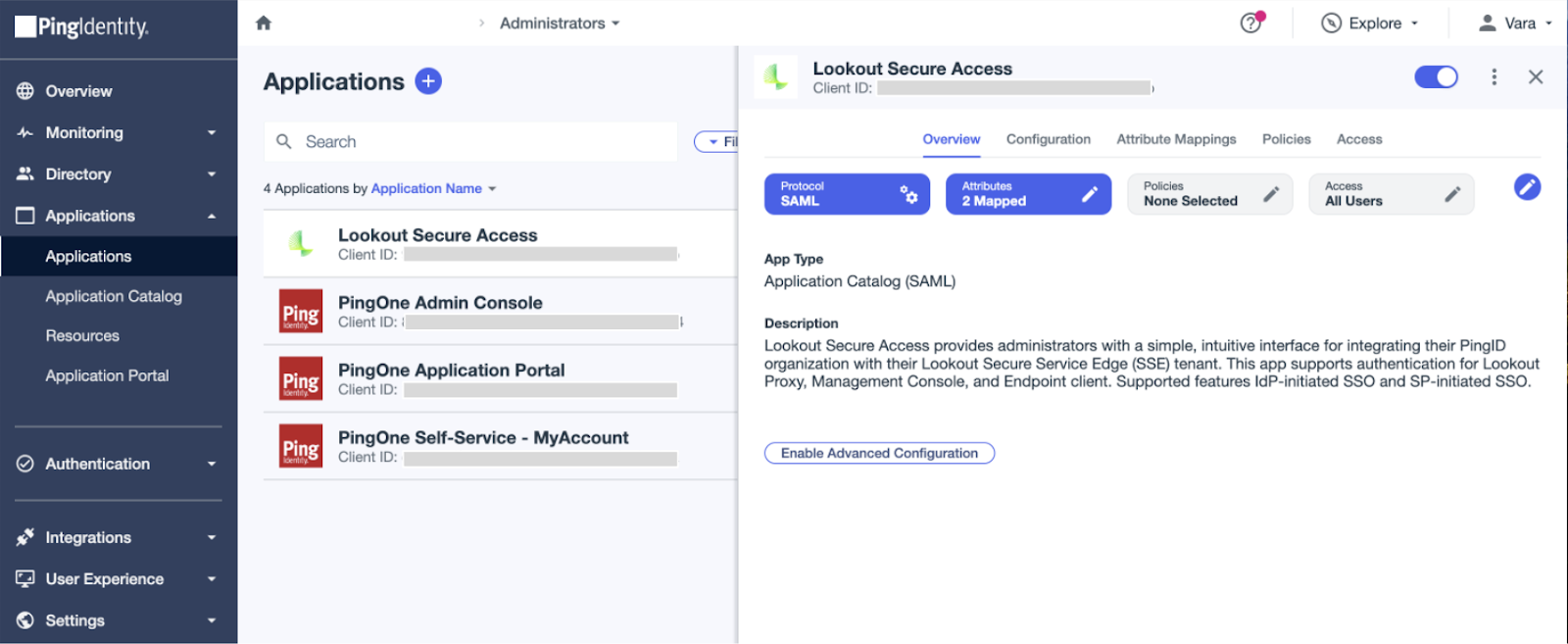Open the Overview sidebar link
The image size is (1568, 644).
(x=78, y=91)
